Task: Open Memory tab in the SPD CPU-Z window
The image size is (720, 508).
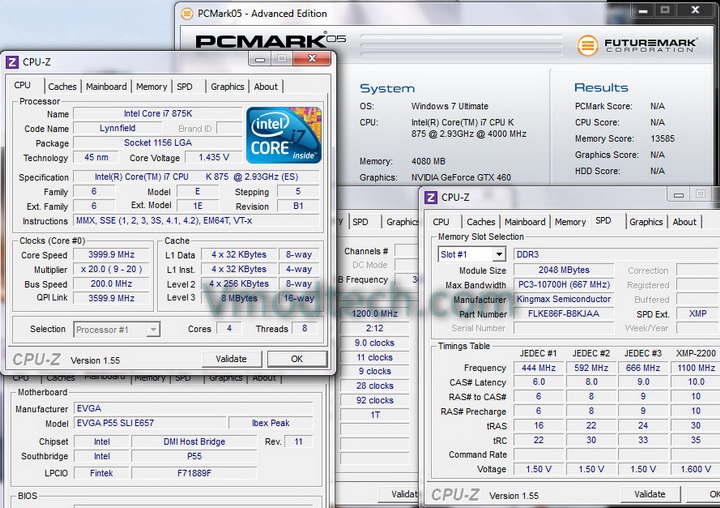Action: click(x=570, y=222)
